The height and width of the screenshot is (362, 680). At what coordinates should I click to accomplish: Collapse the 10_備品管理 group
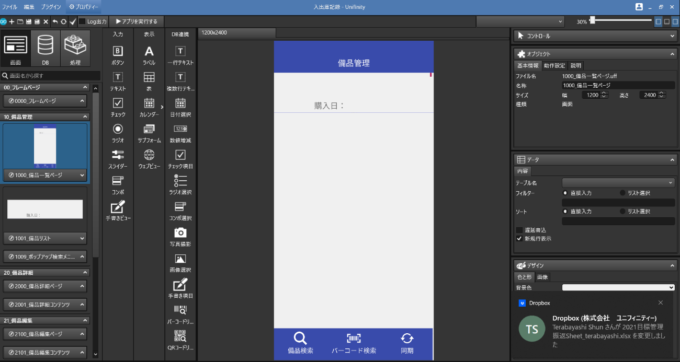click(85, 117)
